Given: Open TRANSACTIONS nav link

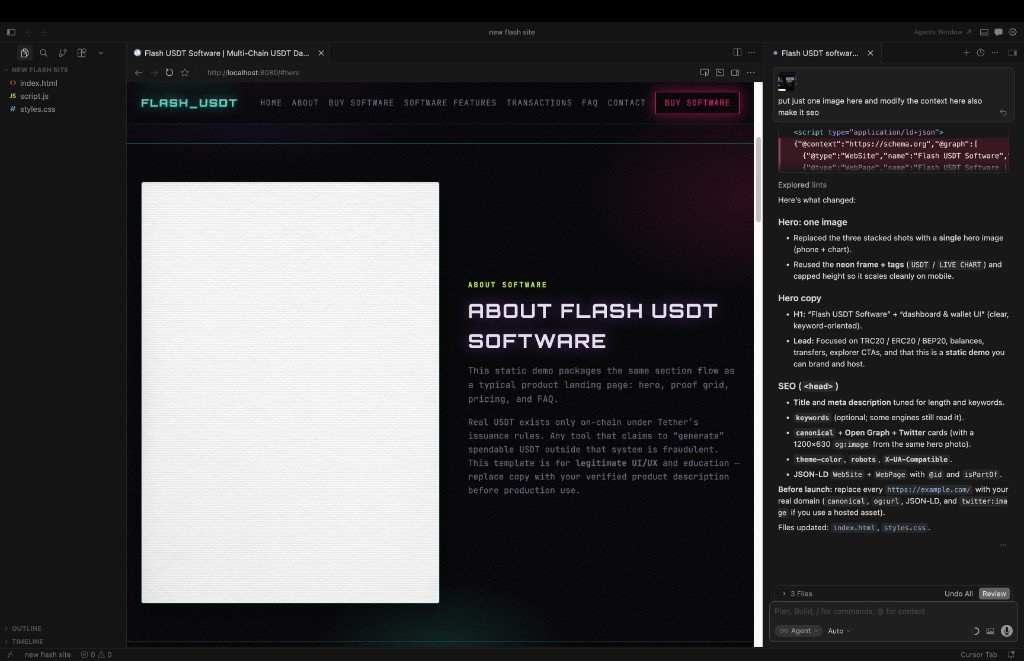Looking at the screenshot, I should click(x=539, y=103).
